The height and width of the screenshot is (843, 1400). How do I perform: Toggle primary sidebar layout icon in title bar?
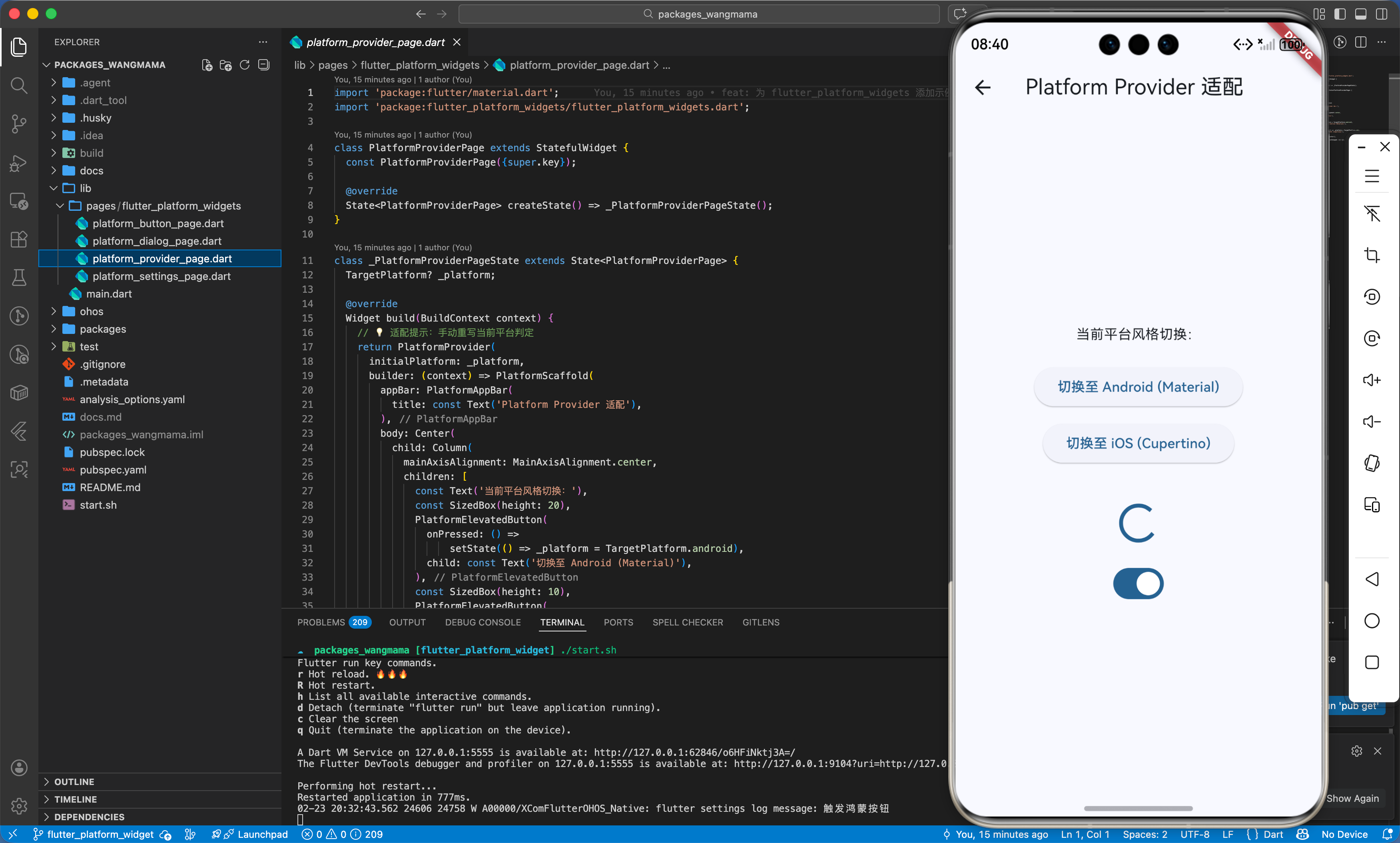point(1340,14)
